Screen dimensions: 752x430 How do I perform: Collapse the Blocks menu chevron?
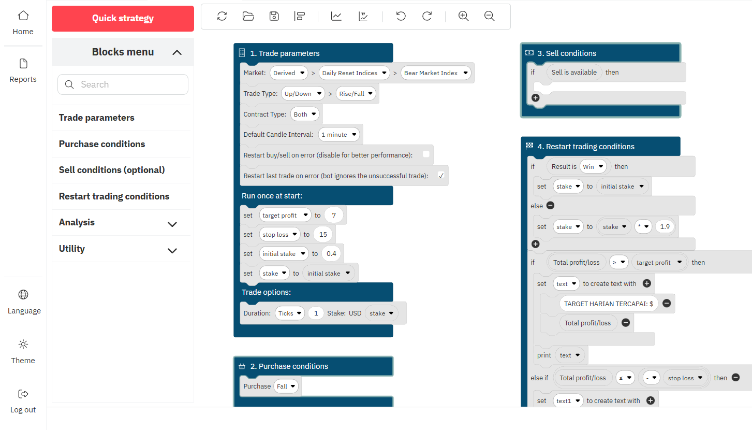click(177, 52)
